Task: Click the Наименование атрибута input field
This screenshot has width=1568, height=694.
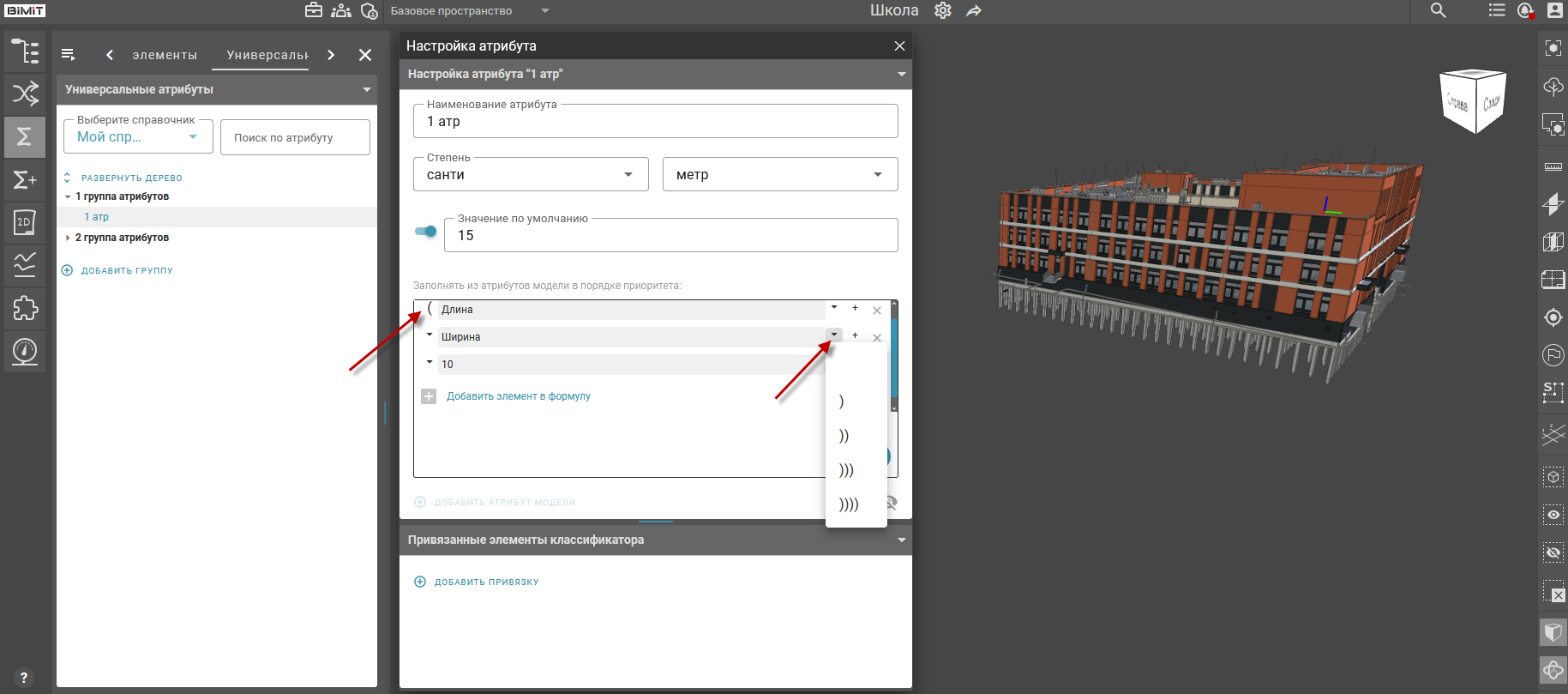Action: pos(656,121)
